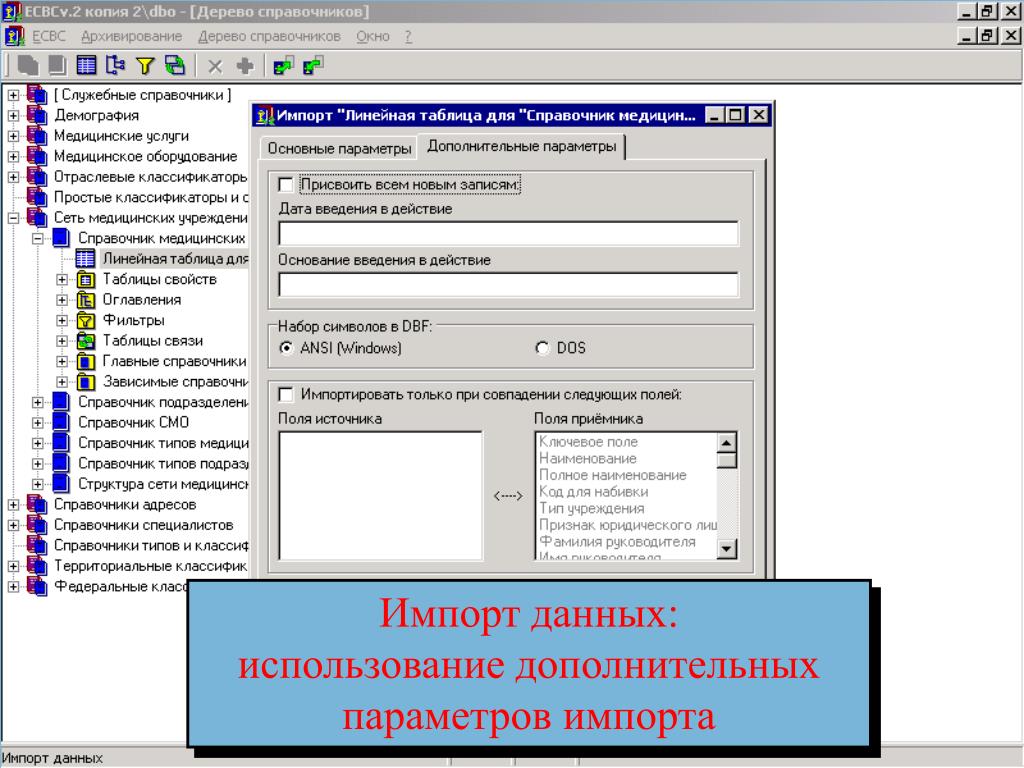The width and height of the screenshot is (1024, 768).
Task: Expand Фильтры node
Action: pos(62,320)
